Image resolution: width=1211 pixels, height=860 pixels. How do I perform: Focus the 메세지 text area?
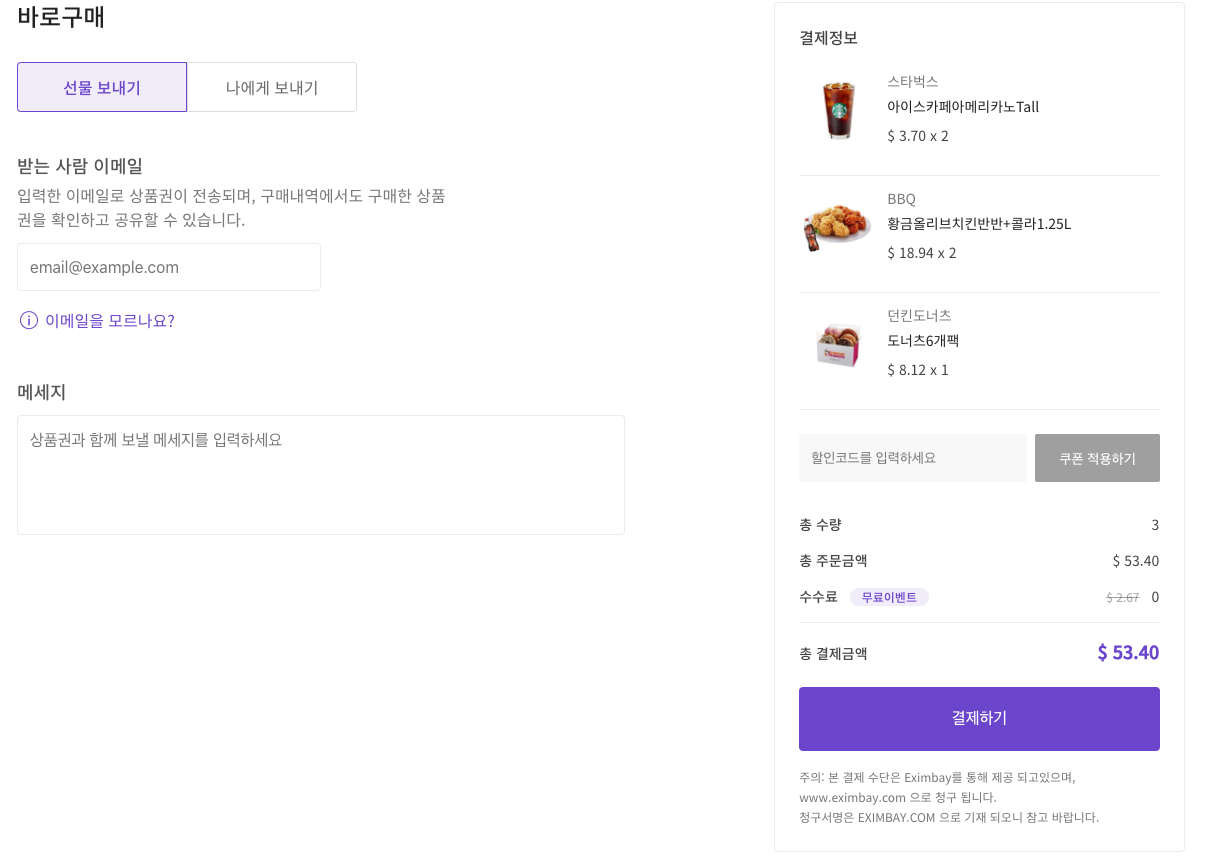click(321, 475)
